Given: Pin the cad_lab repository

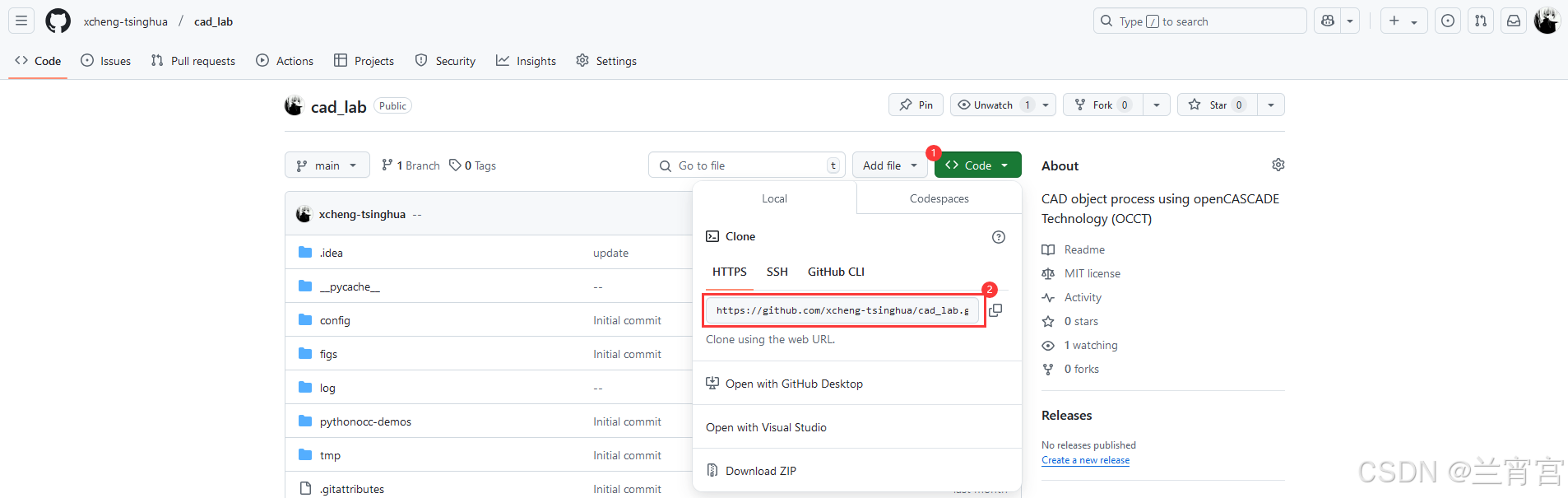Looking at the screenshot, I should 916,105.
